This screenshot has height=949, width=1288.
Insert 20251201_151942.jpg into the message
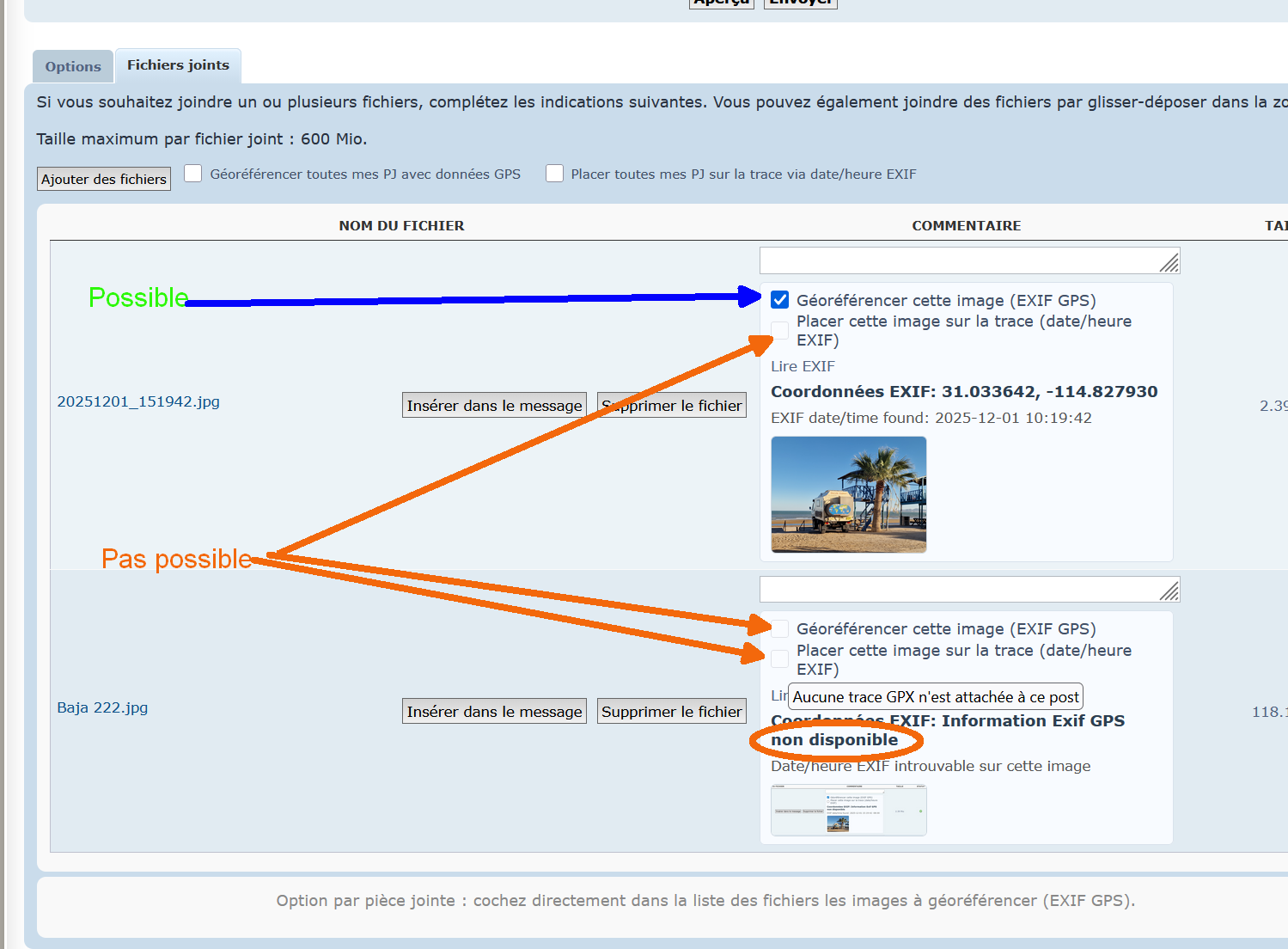(494, 406)
